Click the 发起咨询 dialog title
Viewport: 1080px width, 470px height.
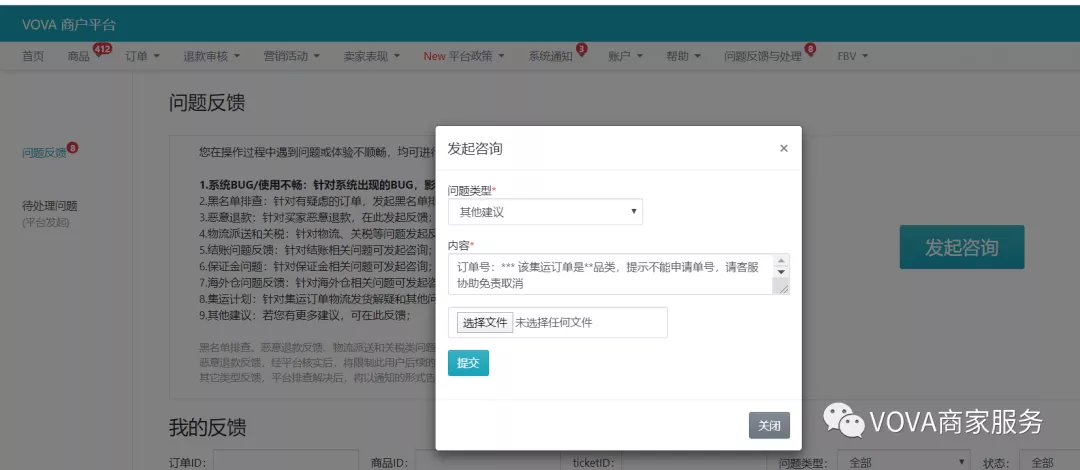tap(475, 148)
